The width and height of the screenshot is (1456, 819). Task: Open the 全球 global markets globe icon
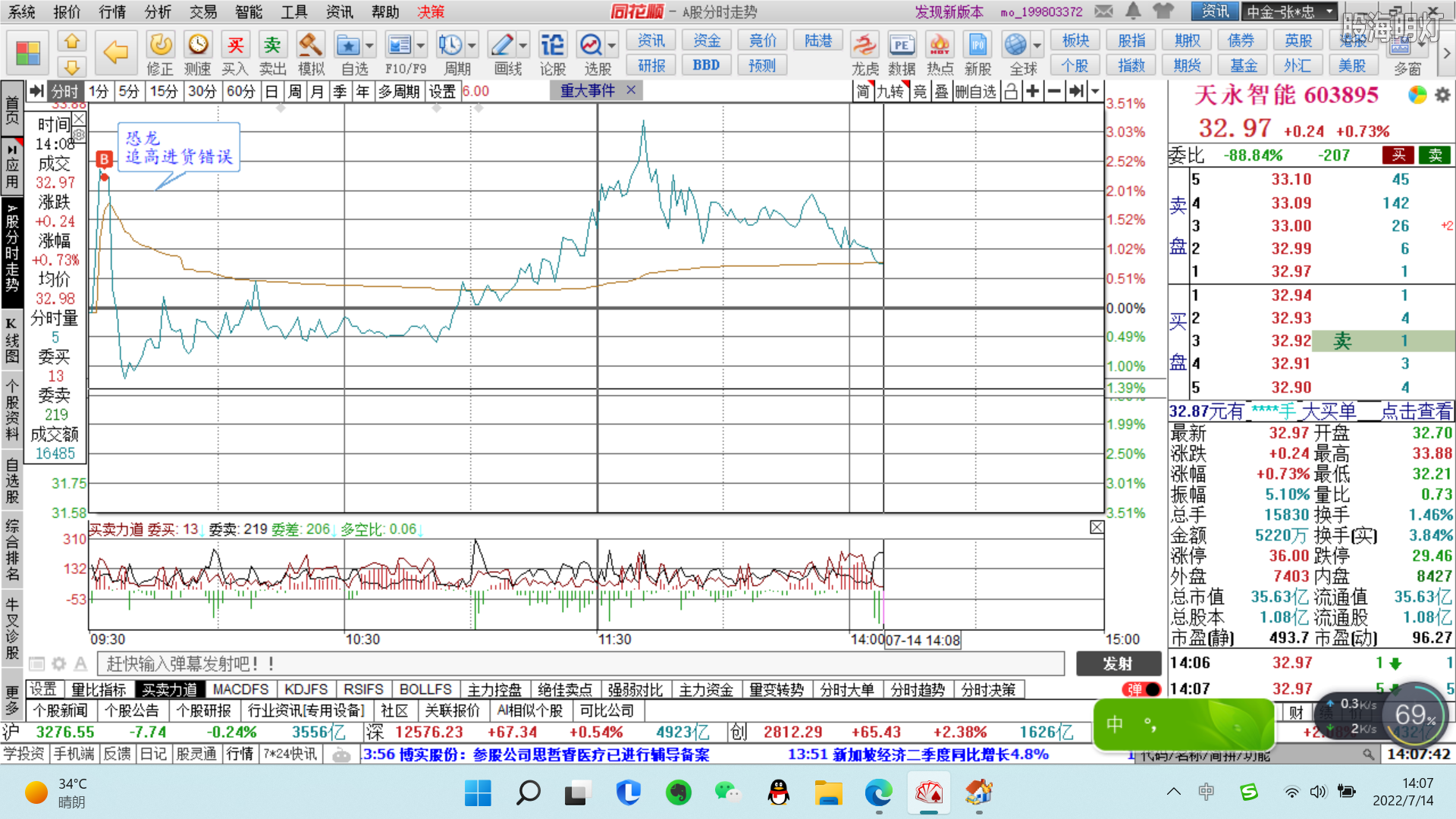pyautogui.click(x=1015, y=45)
